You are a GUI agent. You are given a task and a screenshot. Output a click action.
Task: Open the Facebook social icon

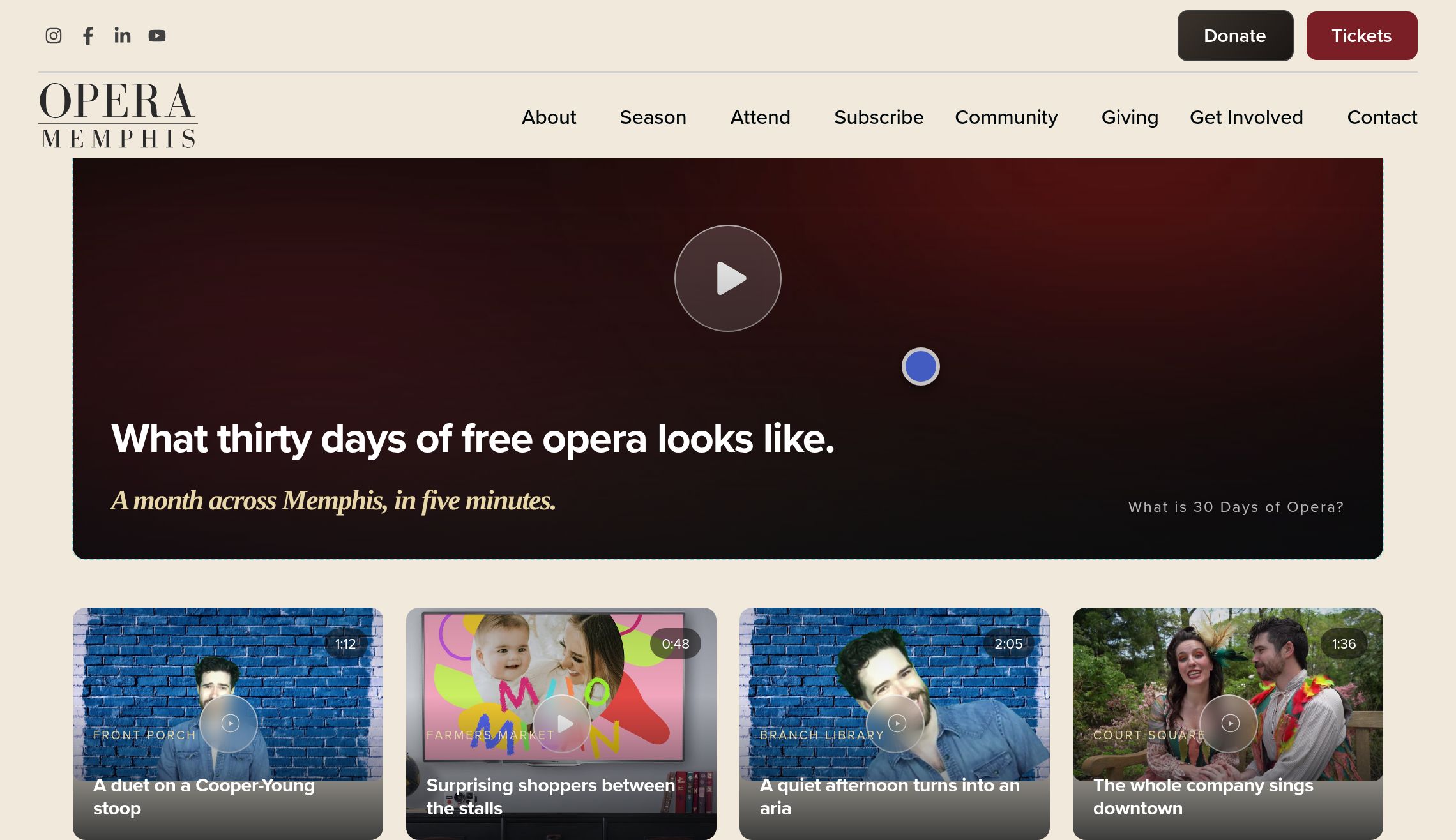pyautogui.click(x=88, y=36)
